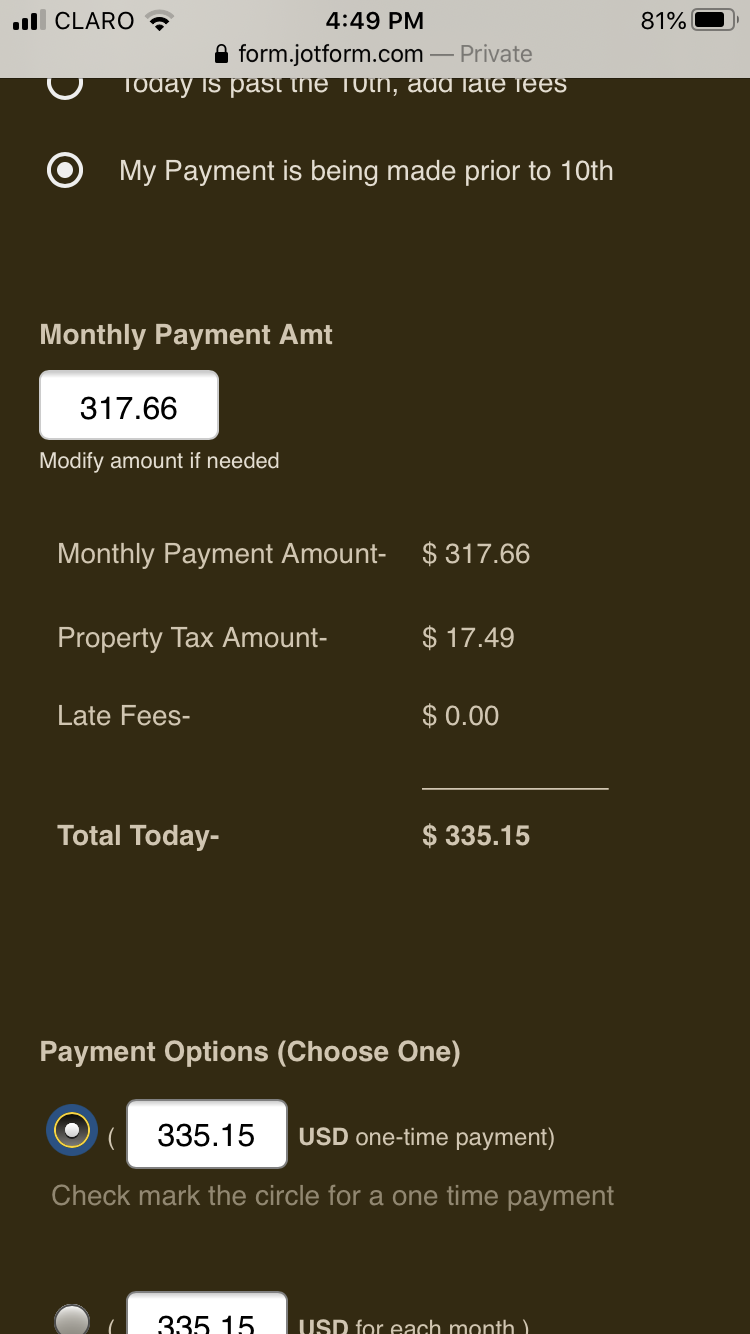Tap the 'Payment Options (Choose One)' heading
750x1334 pixels.
pyautogui.click(x=250, y=1052)
